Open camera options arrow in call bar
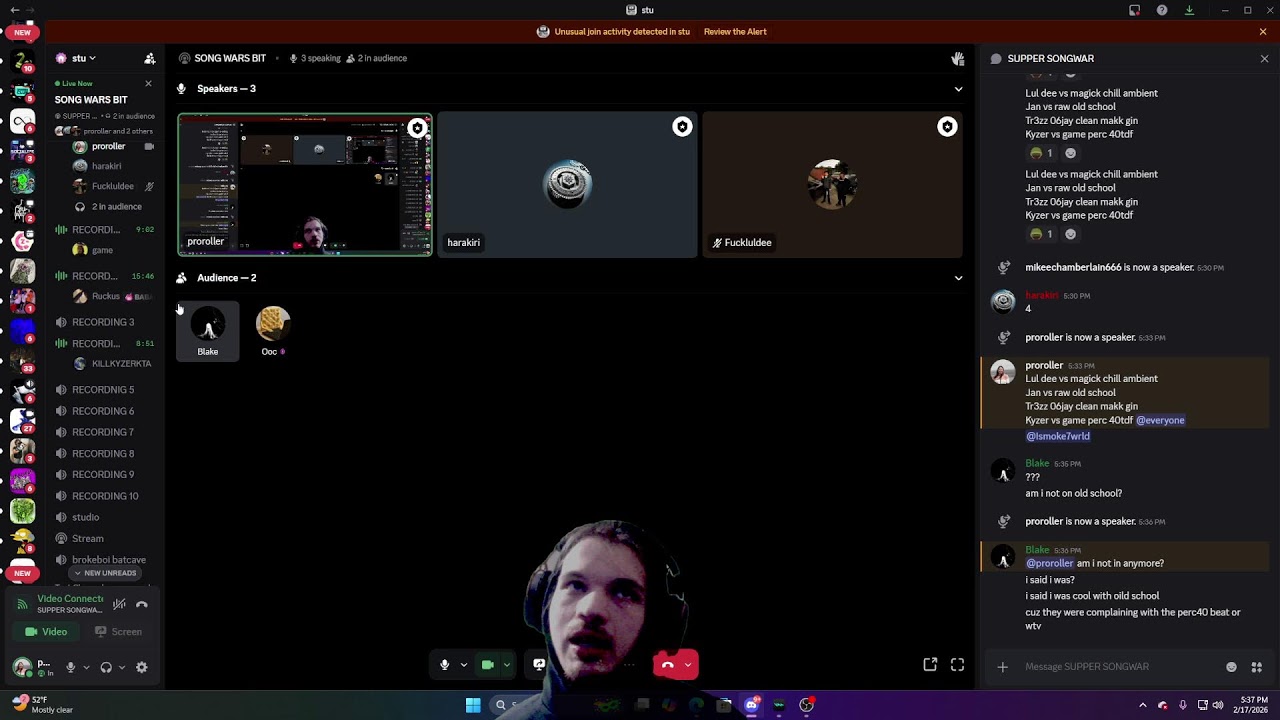 507,665
